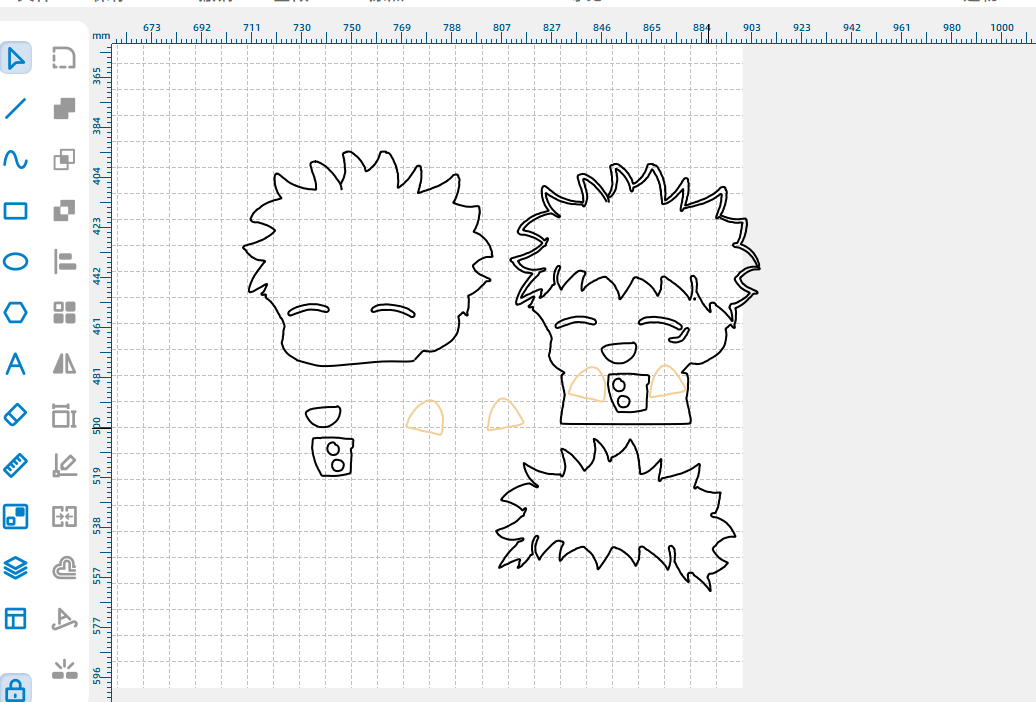Screen dimensions: 1036x702
Task: Click the mm unit label on ruler
Action: [101, 35]
